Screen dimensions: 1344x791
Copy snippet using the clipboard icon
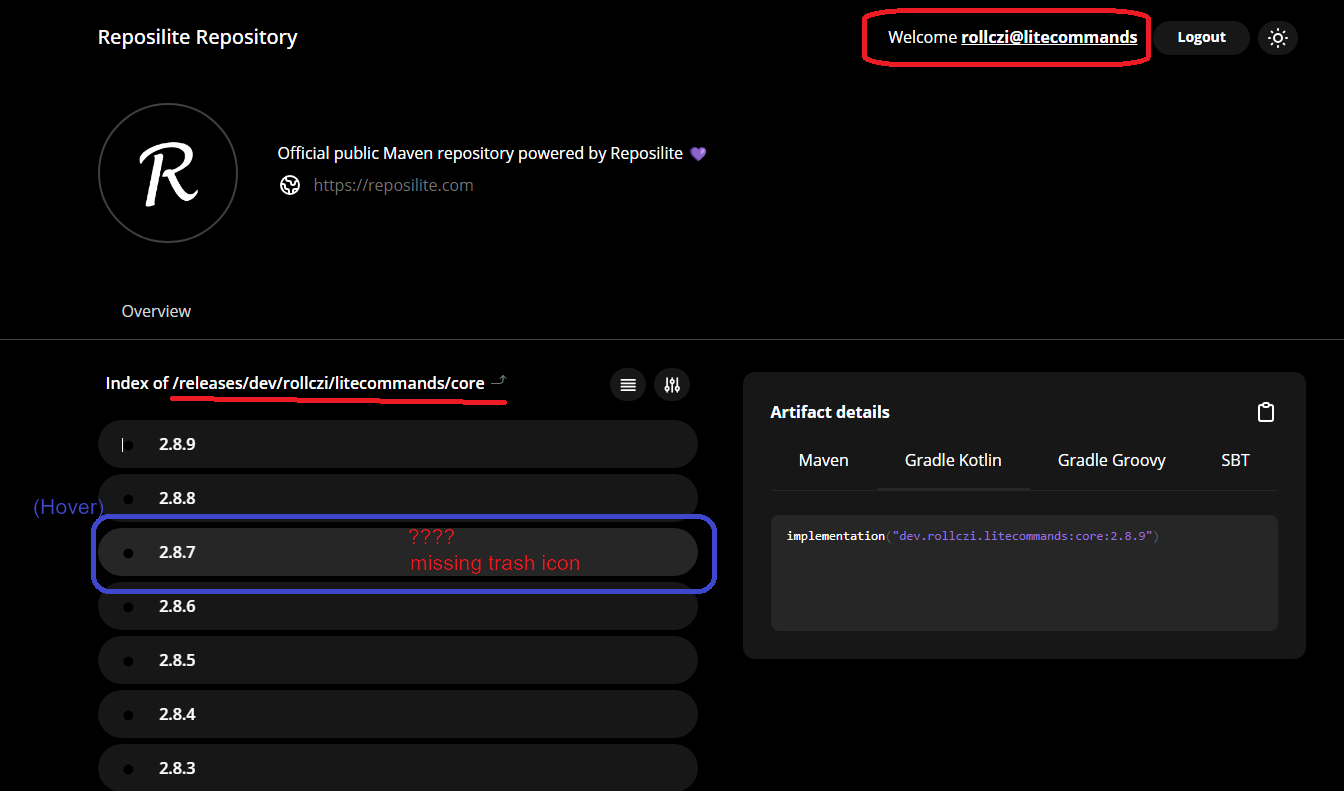(1265, 411)
